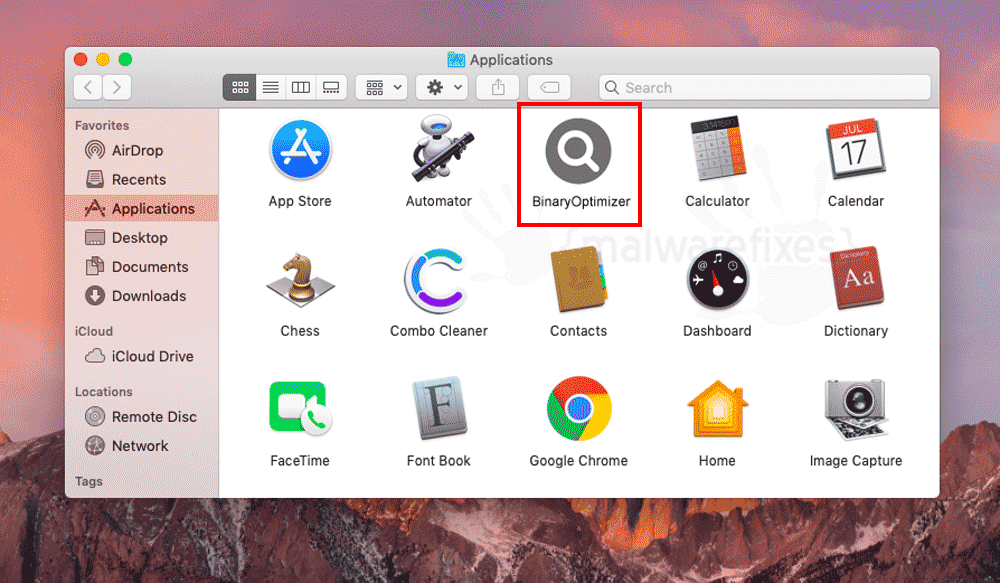
Task: Open the Combo Cleaner app icon
Action: (x=438, y=281)
